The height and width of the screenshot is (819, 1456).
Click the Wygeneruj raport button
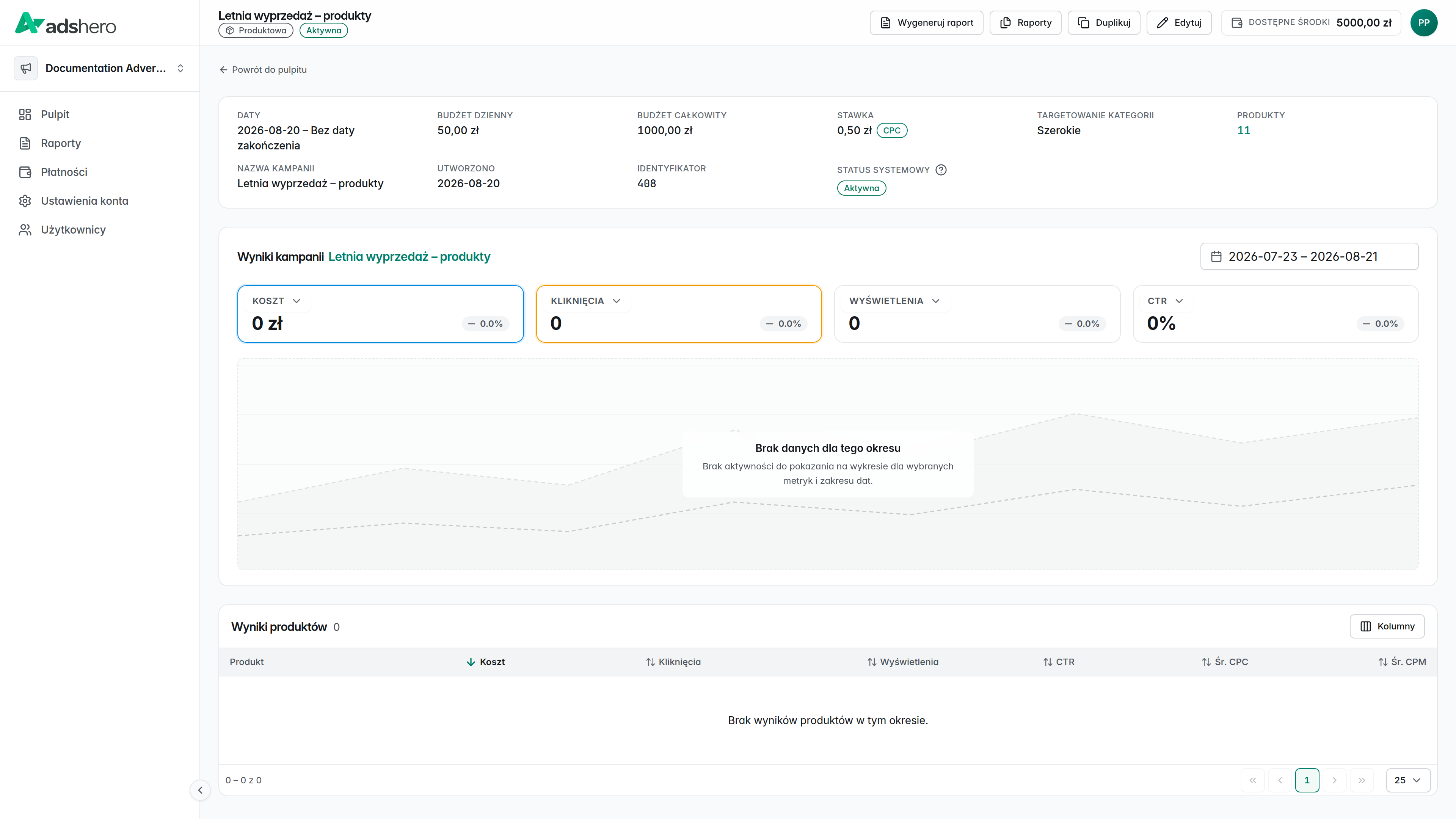click(x=926, y=23)
